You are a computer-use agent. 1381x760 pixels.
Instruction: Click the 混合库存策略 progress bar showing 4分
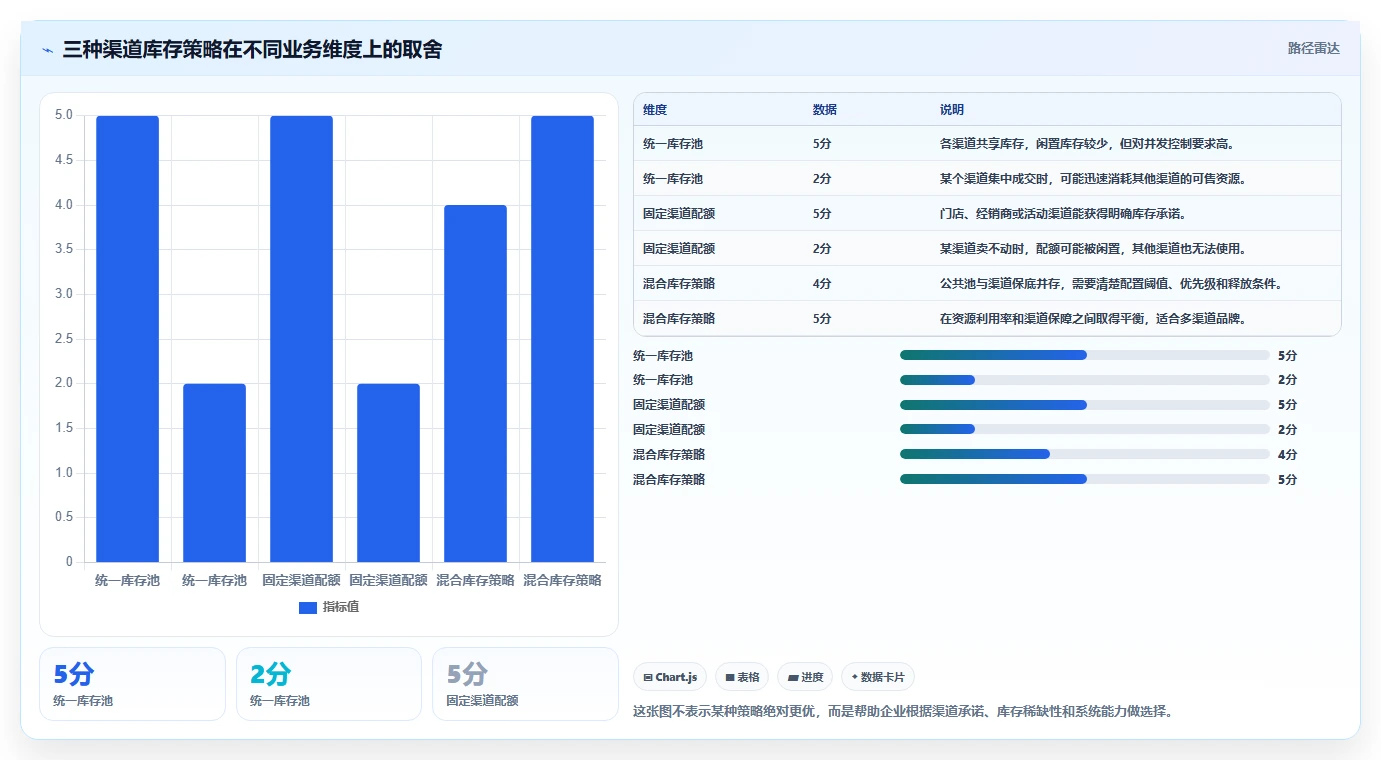(x=1084, y=454)
